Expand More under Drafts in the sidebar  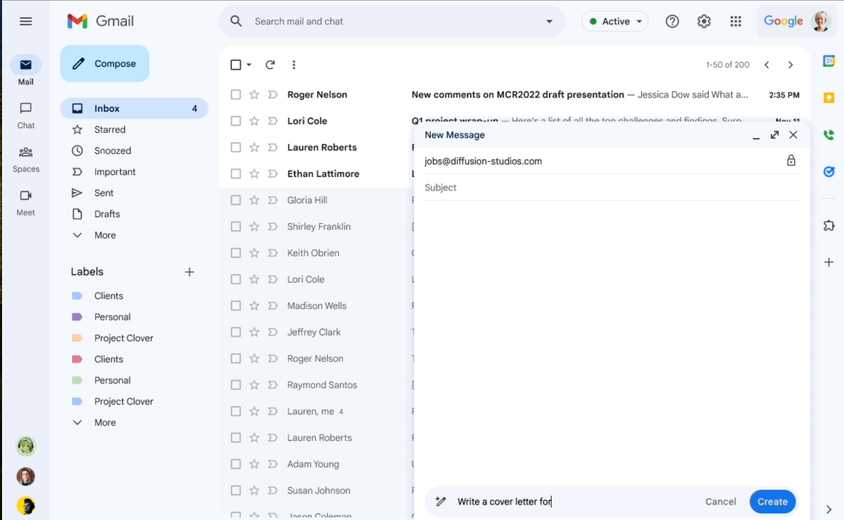click(x=105, y=235)
